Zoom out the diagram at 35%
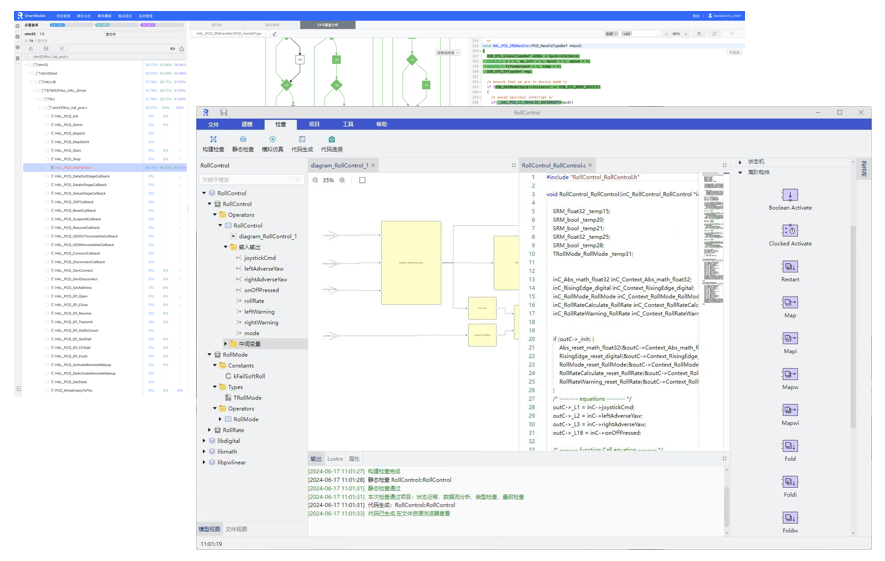The height and width of the screenshot is (561, 885). [x=315, y=180]
